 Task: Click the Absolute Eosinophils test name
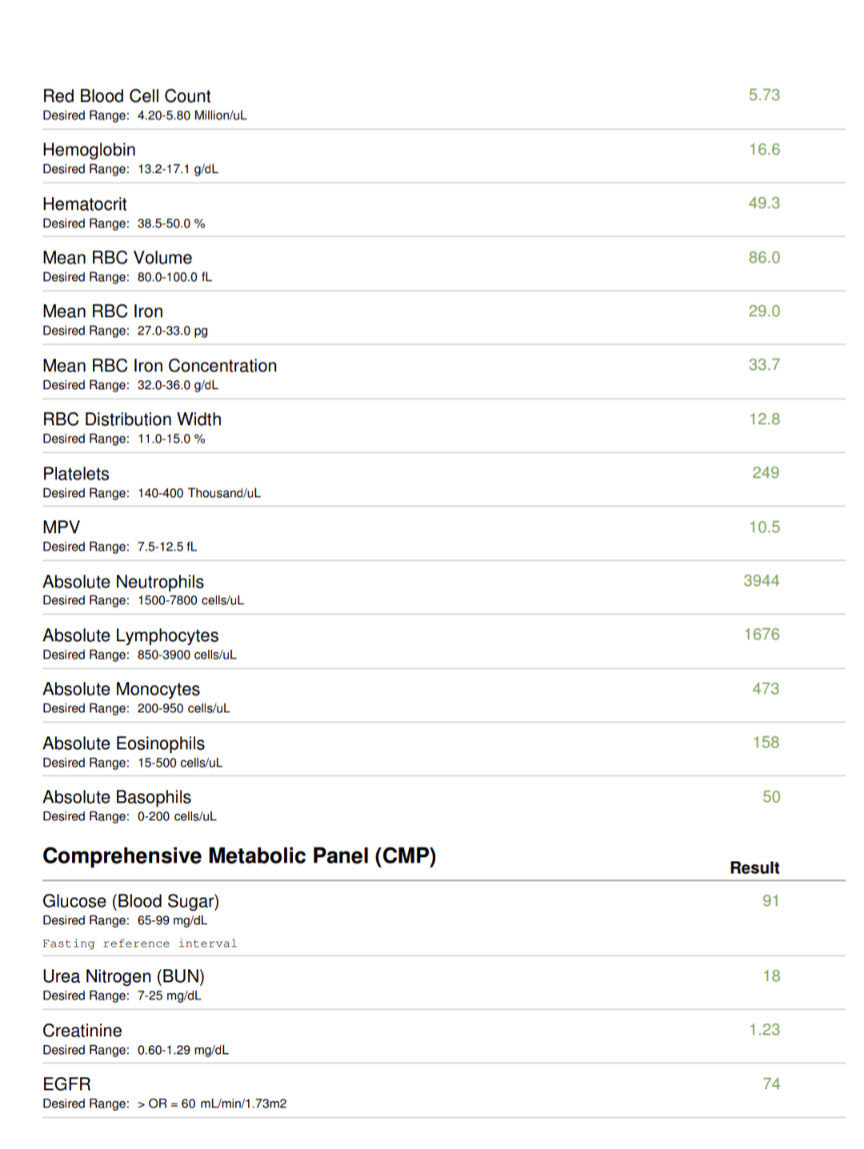(x=123, y=744)
